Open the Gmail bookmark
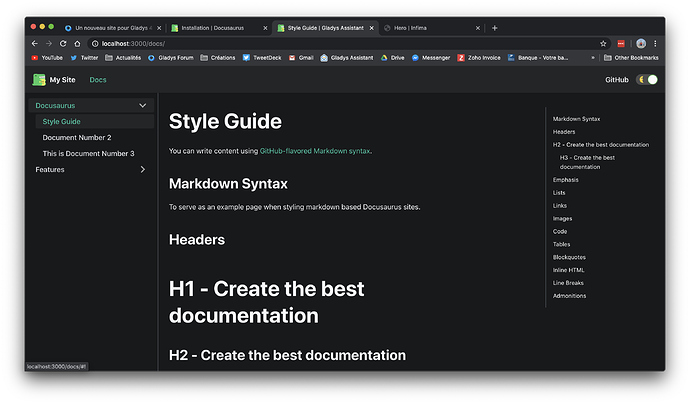 tap(301, 58)
